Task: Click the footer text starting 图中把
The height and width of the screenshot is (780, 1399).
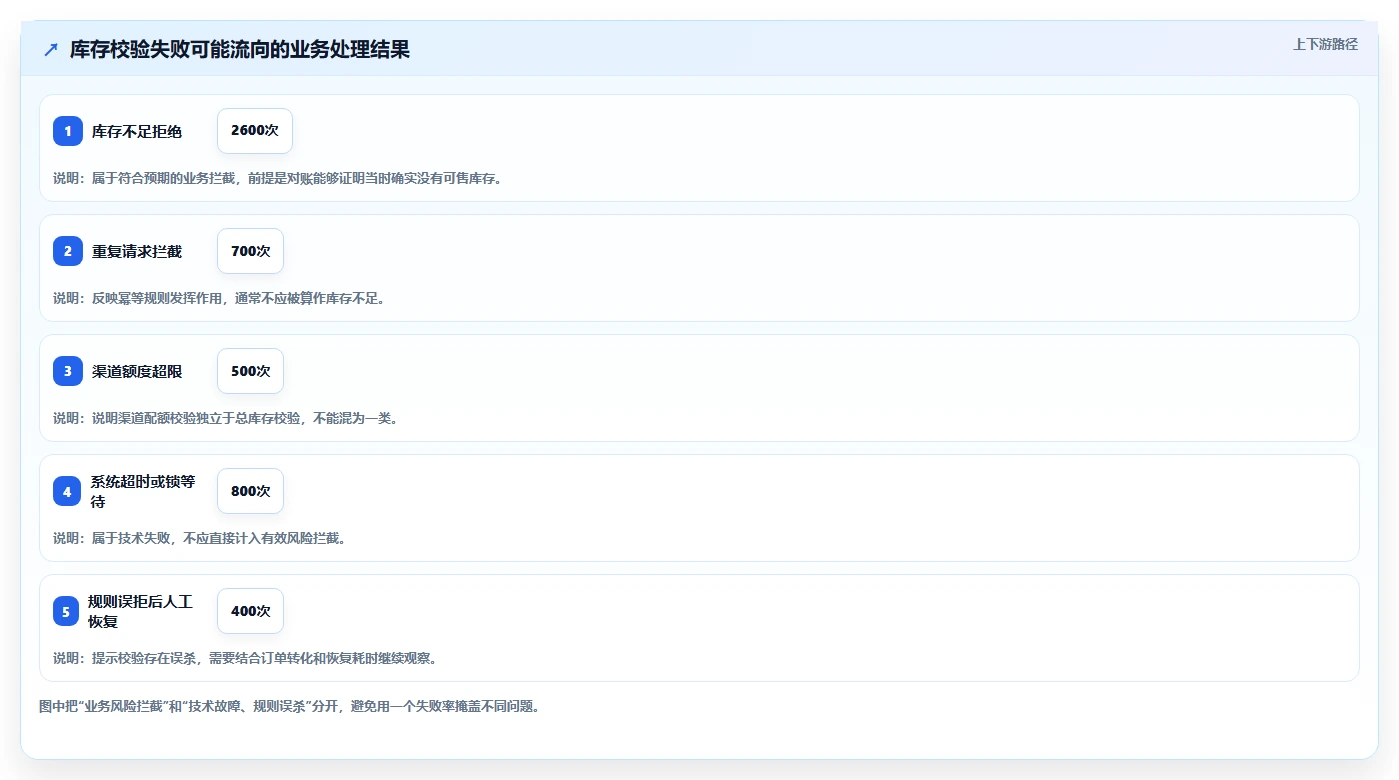Action: (x=289, y=706)
